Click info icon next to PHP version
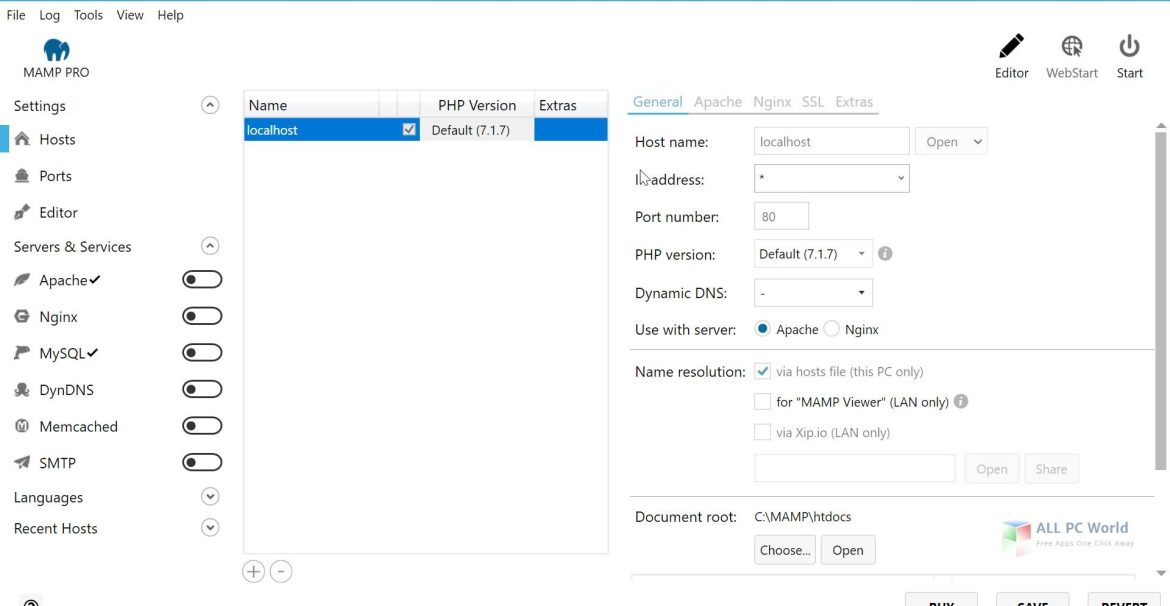Image resolution: width=1170 pixels, height=606 pixels. (x=885, y=253)
